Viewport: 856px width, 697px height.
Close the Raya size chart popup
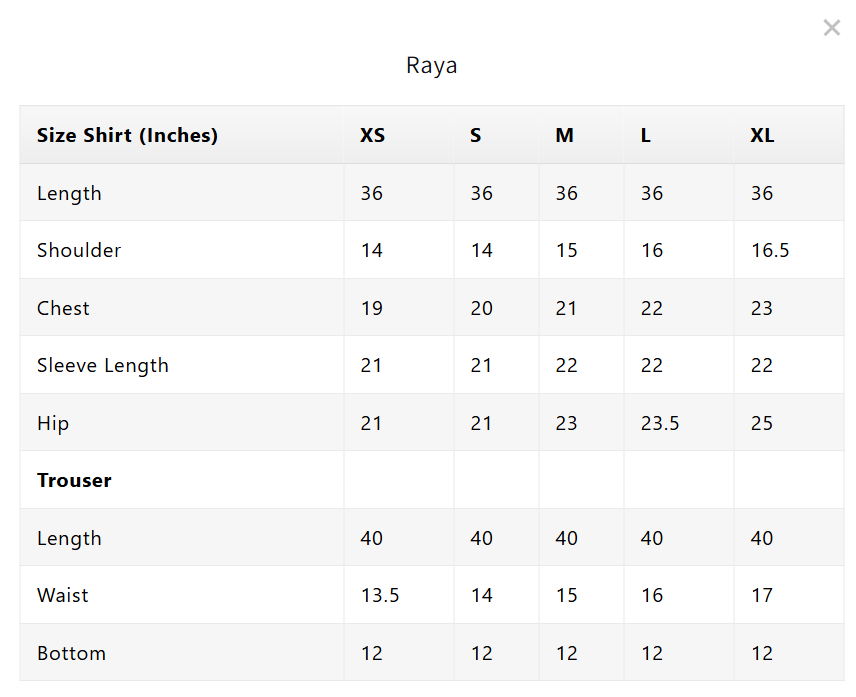click(x=831, y=27)
